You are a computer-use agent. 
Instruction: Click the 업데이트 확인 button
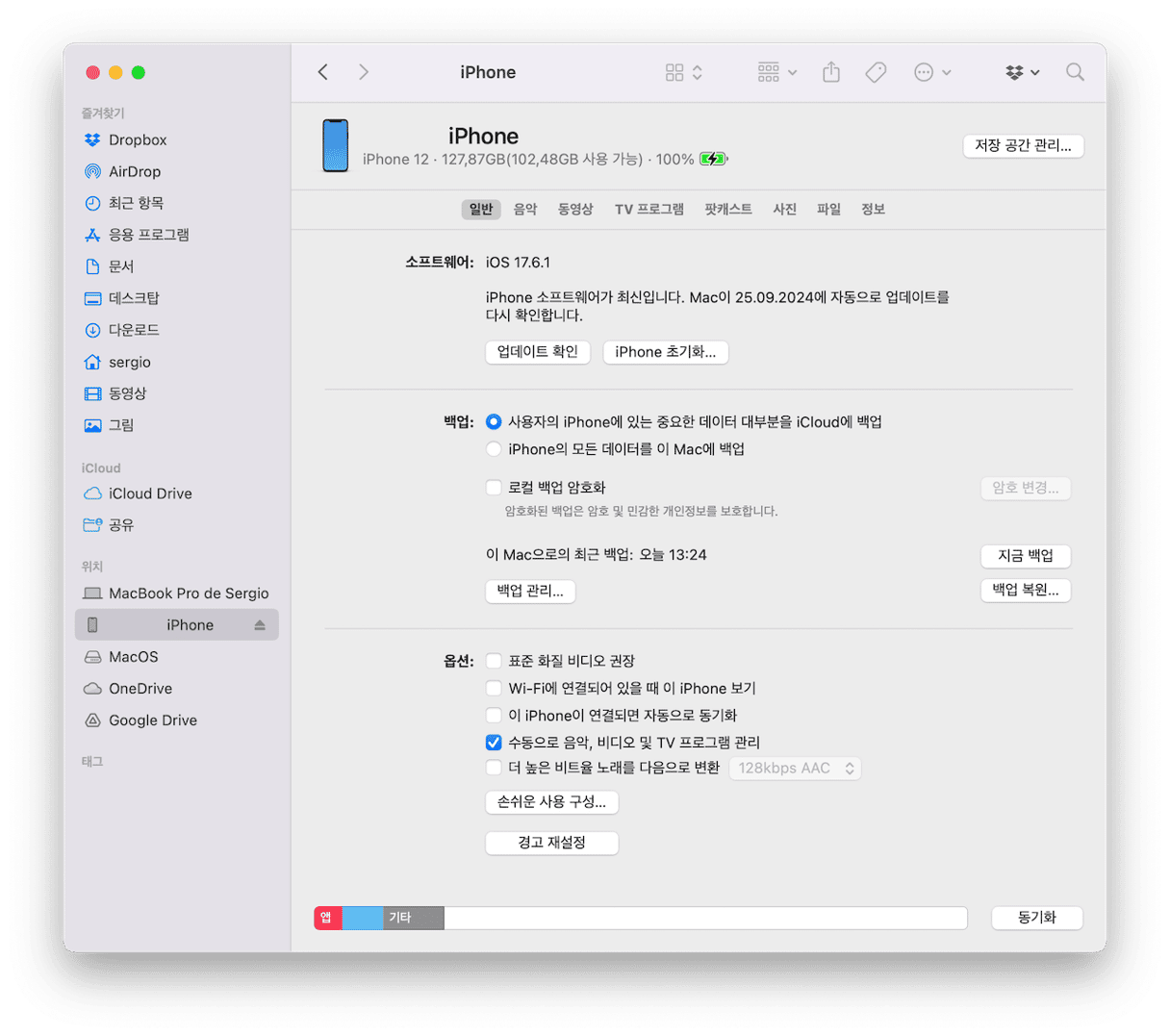538,352
